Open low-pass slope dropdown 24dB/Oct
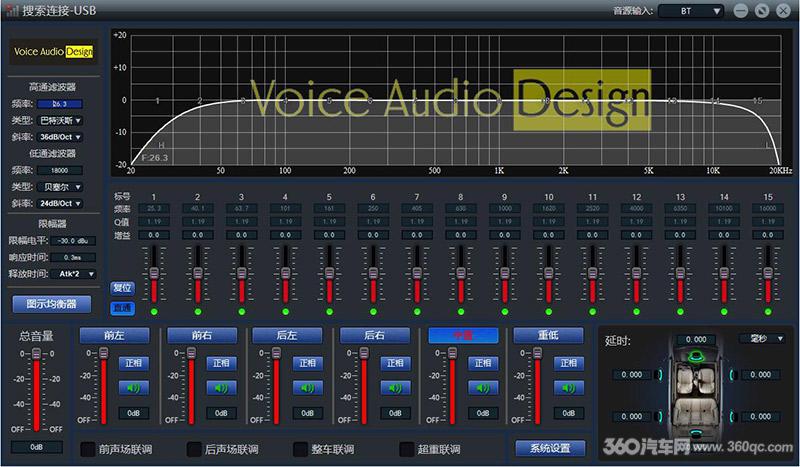The width and height of the screenshot is (800, 467). click(x=60, y=203)
